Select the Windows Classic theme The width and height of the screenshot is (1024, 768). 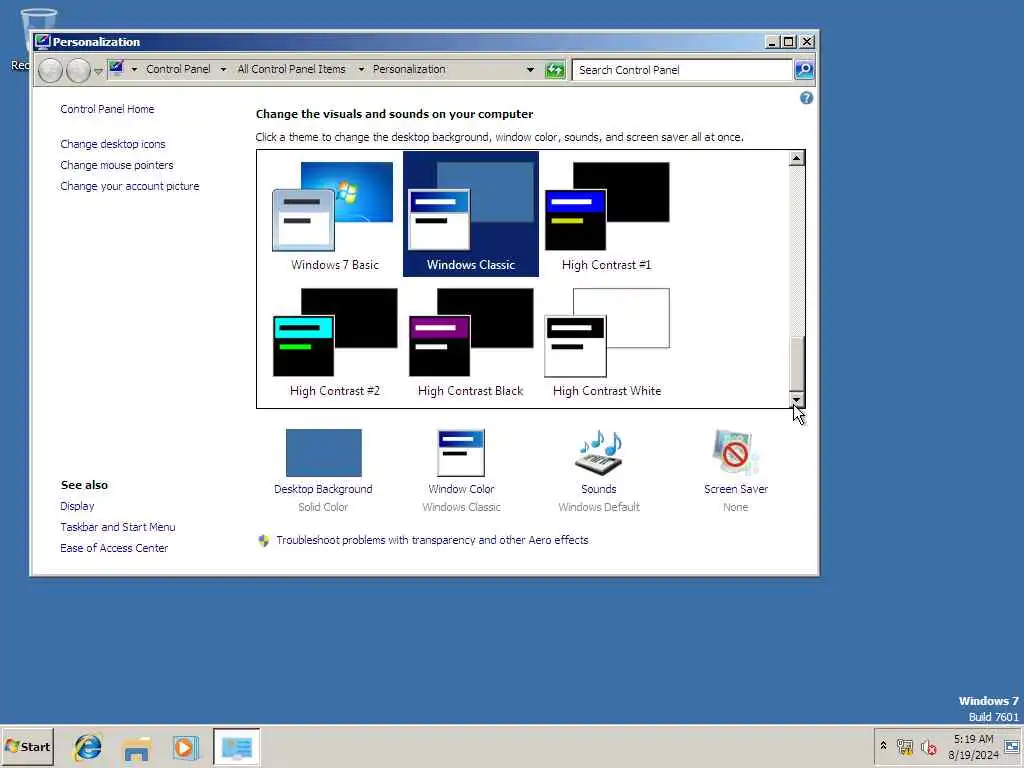[470, 214]
